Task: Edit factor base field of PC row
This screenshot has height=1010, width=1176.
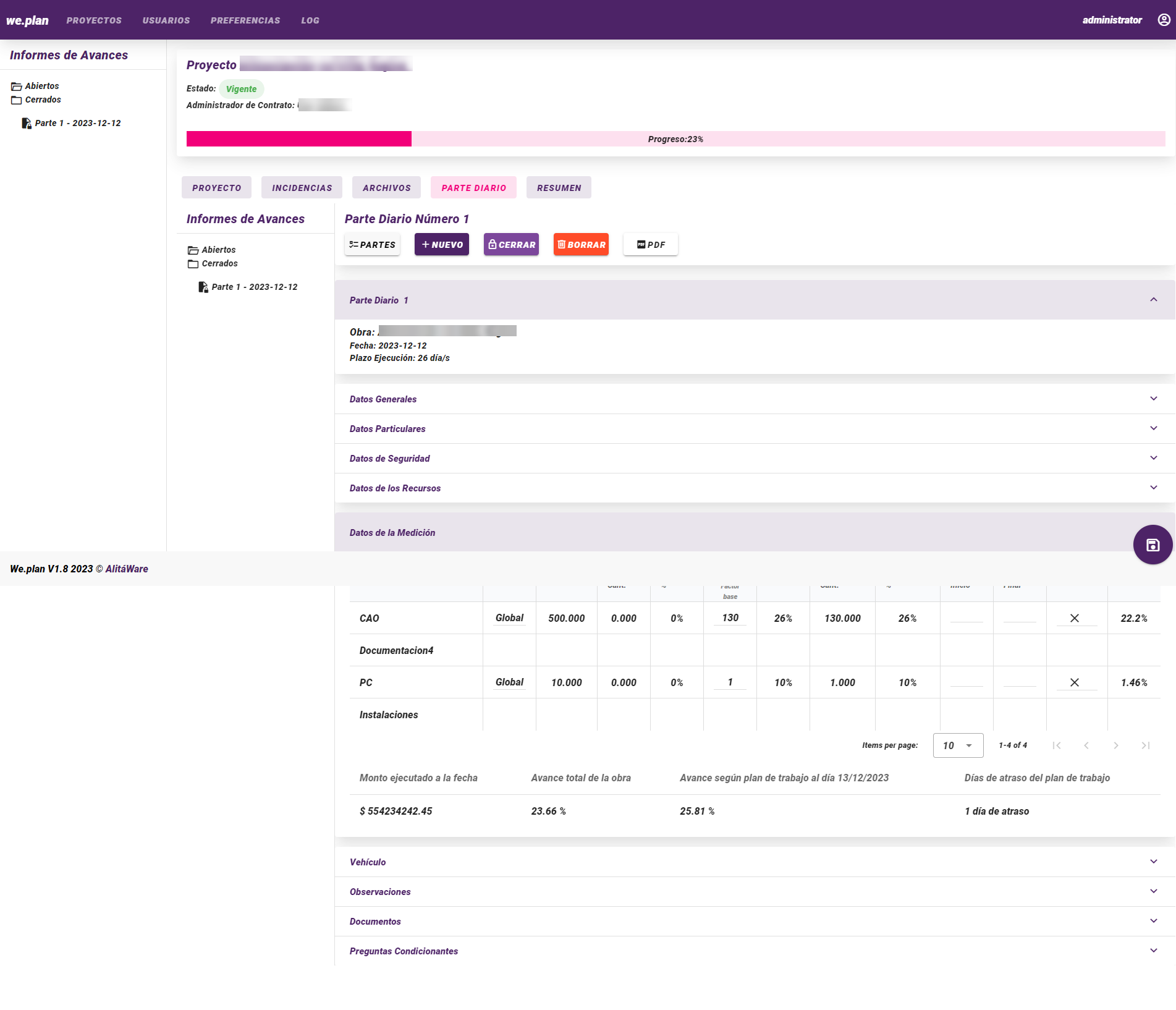Action: pos(730,682)
